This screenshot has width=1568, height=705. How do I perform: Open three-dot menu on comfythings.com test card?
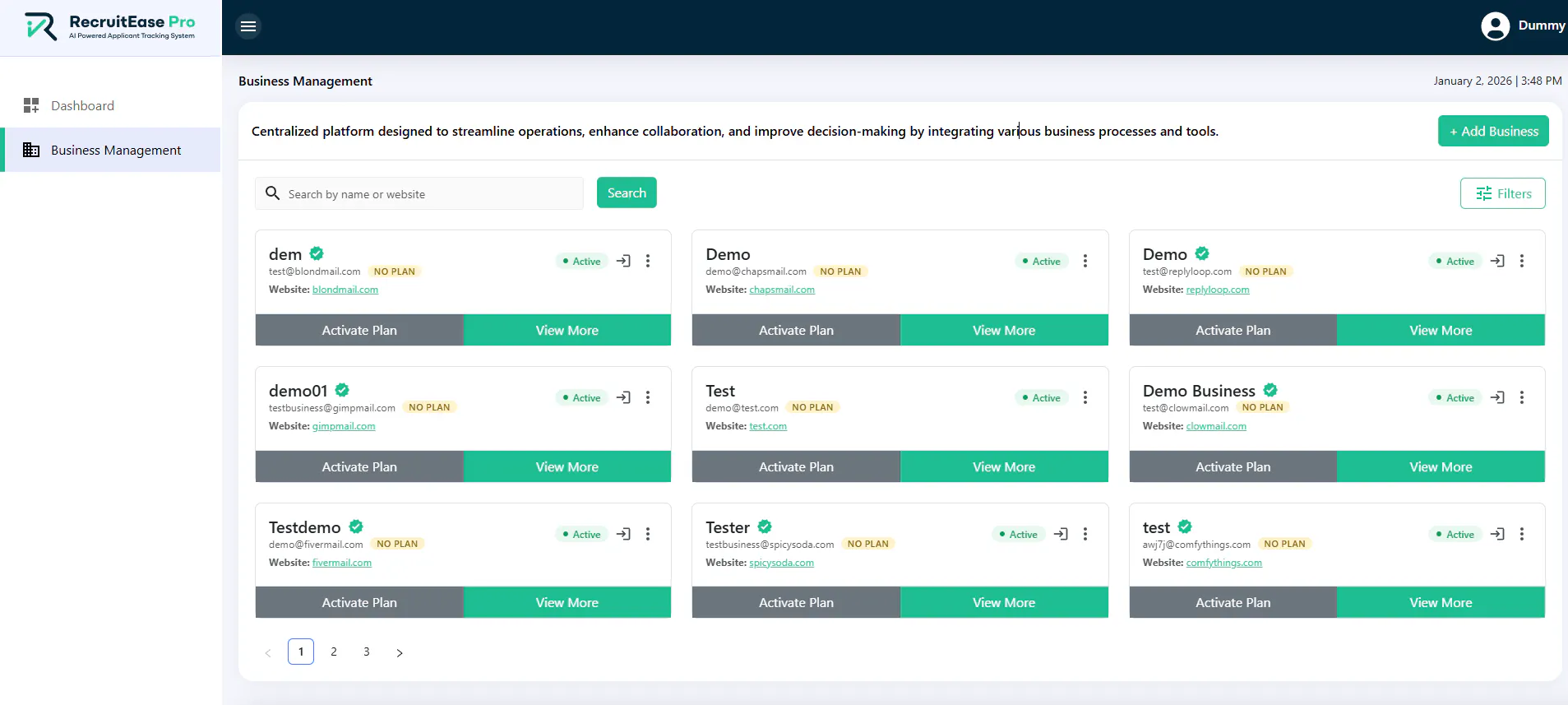click(1522, 534)
